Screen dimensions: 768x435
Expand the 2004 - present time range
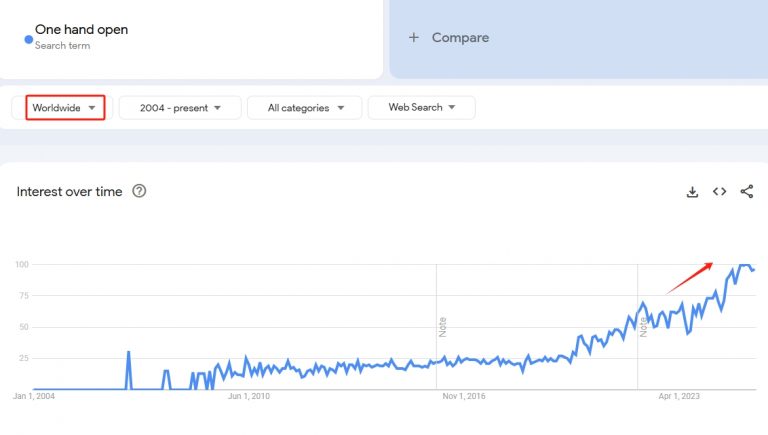pos(180,108)
